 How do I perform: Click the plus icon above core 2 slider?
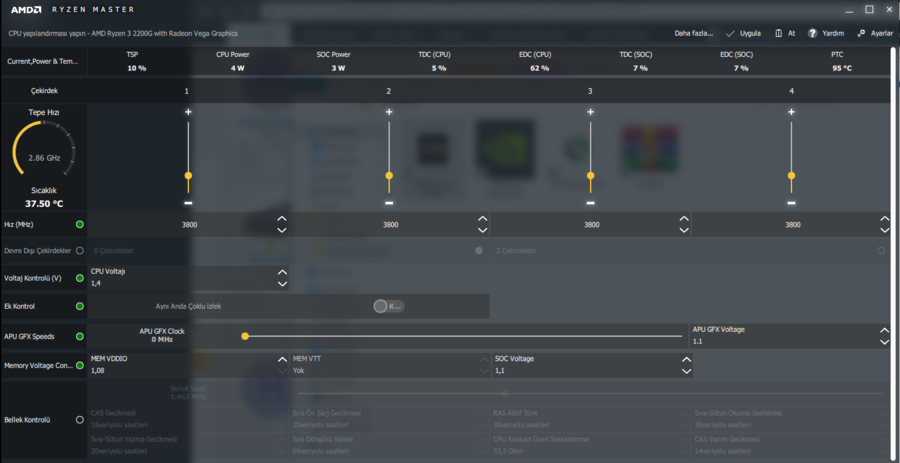click(x=389, y=112)
